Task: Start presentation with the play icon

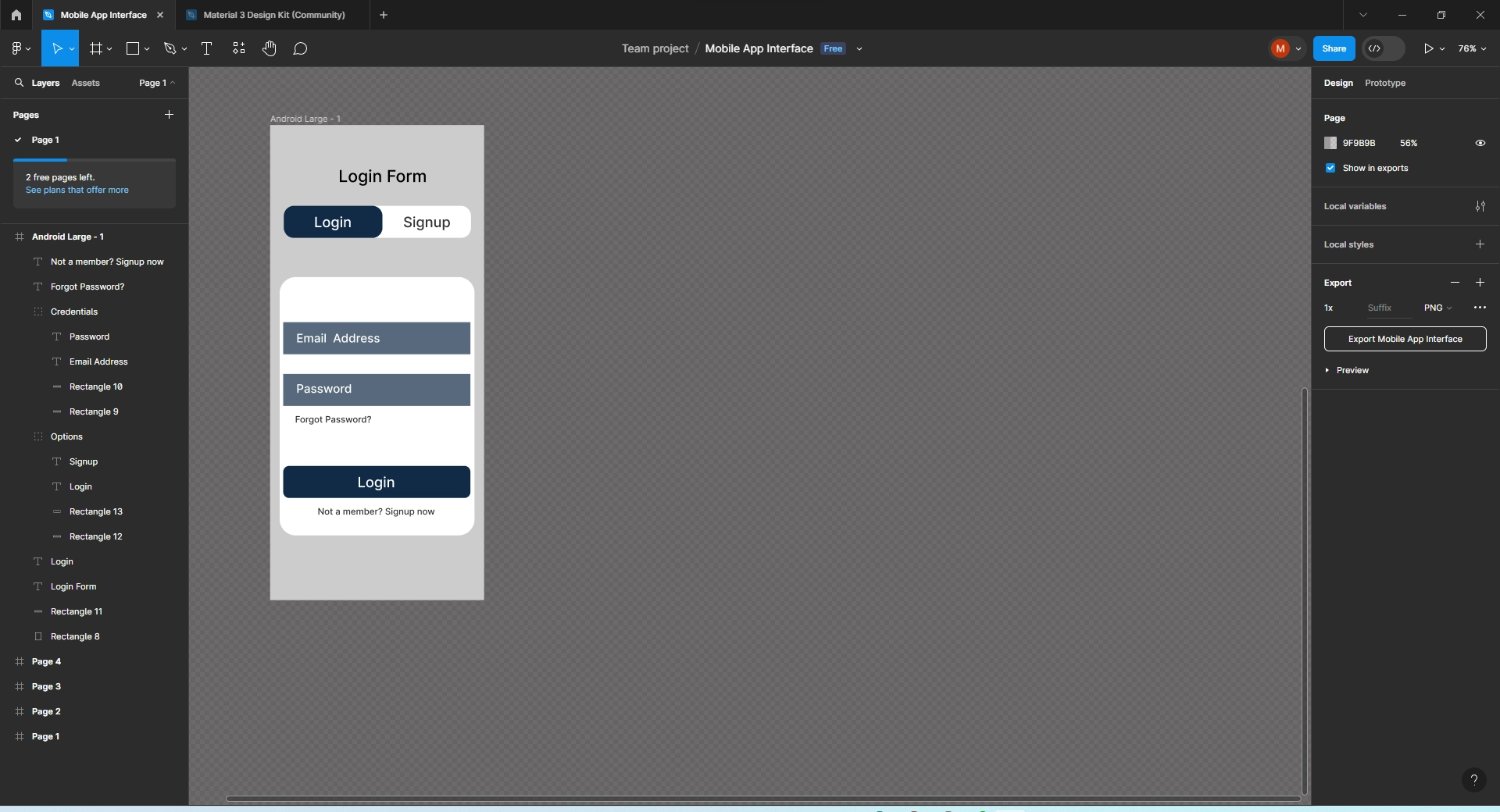Action: click(x=1427, y=48)
